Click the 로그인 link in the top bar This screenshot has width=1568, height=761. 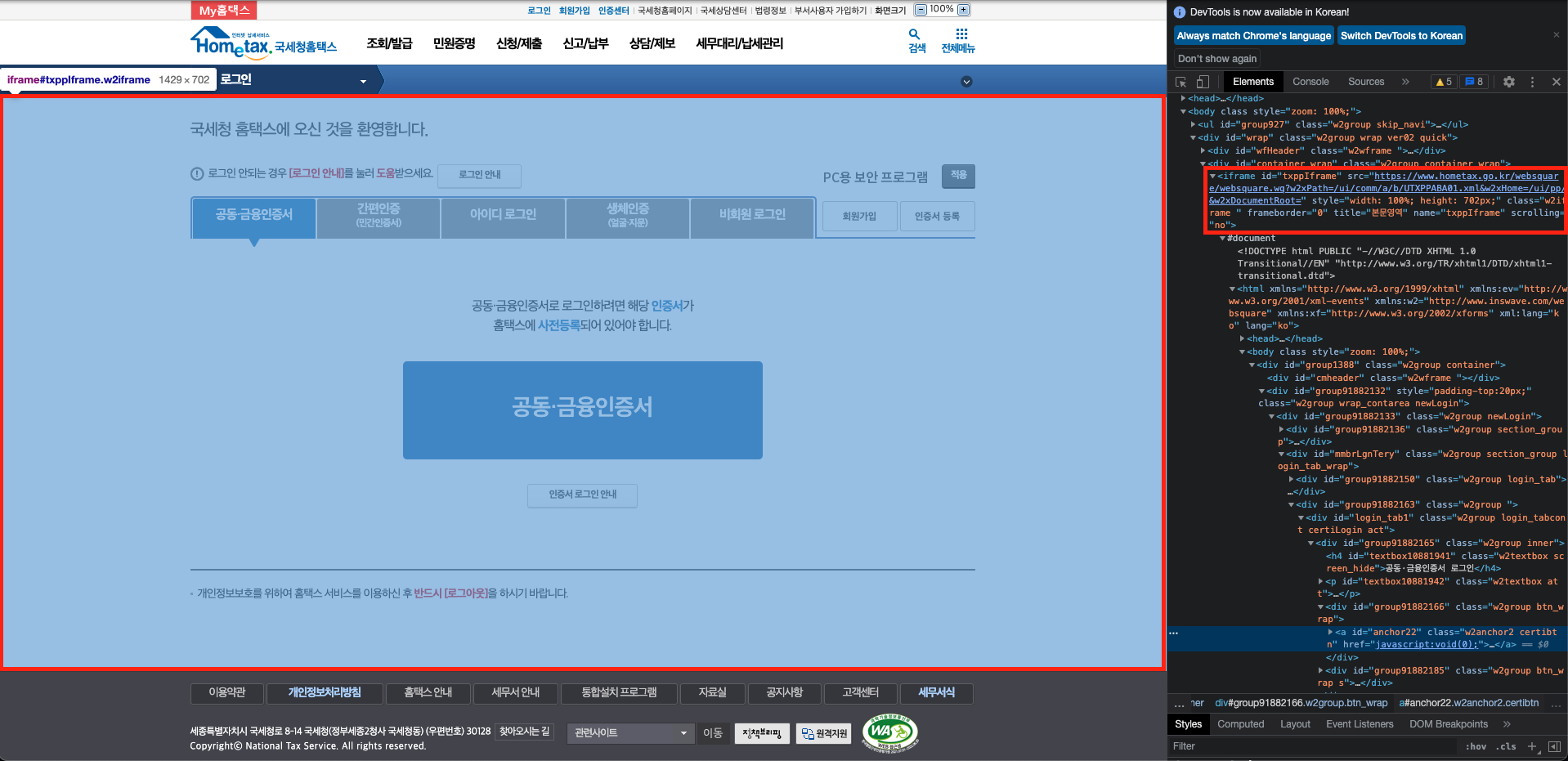539,11
